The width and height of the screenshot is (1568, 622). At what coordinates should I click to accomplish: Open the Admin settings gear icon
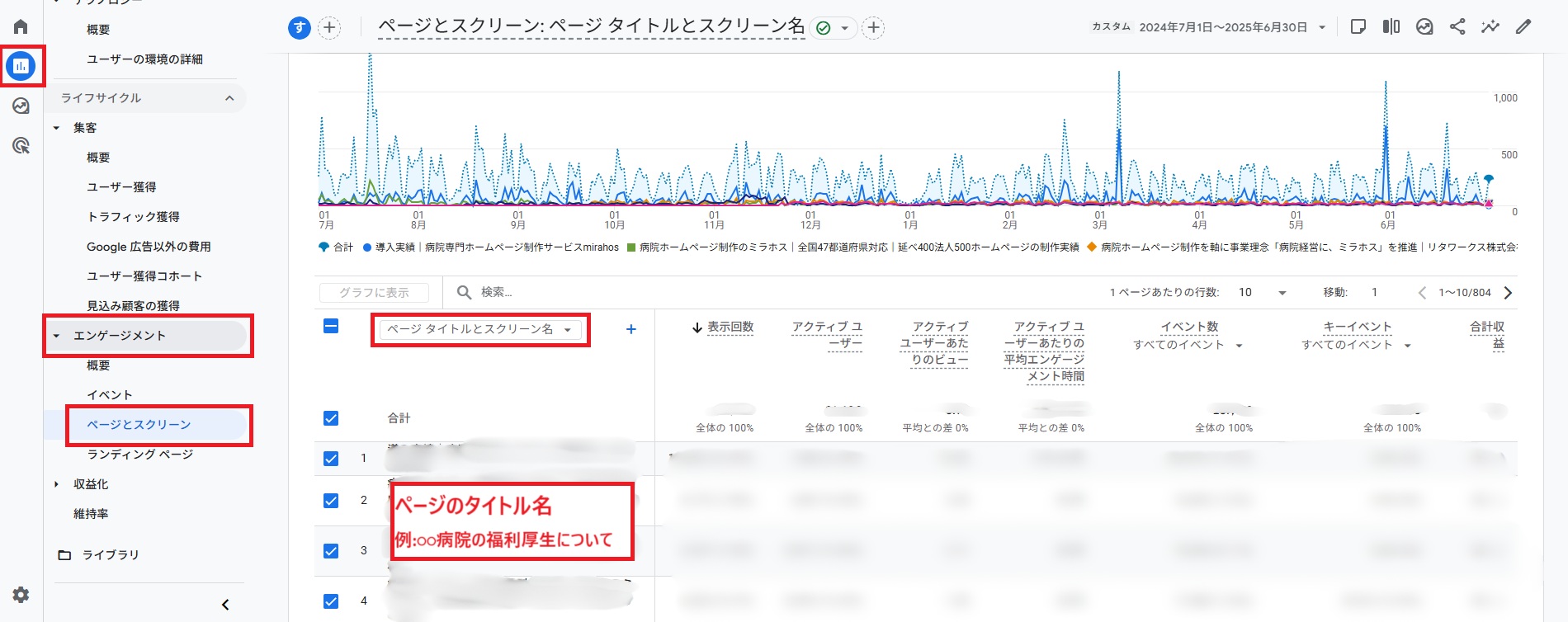tap(21, 595)
